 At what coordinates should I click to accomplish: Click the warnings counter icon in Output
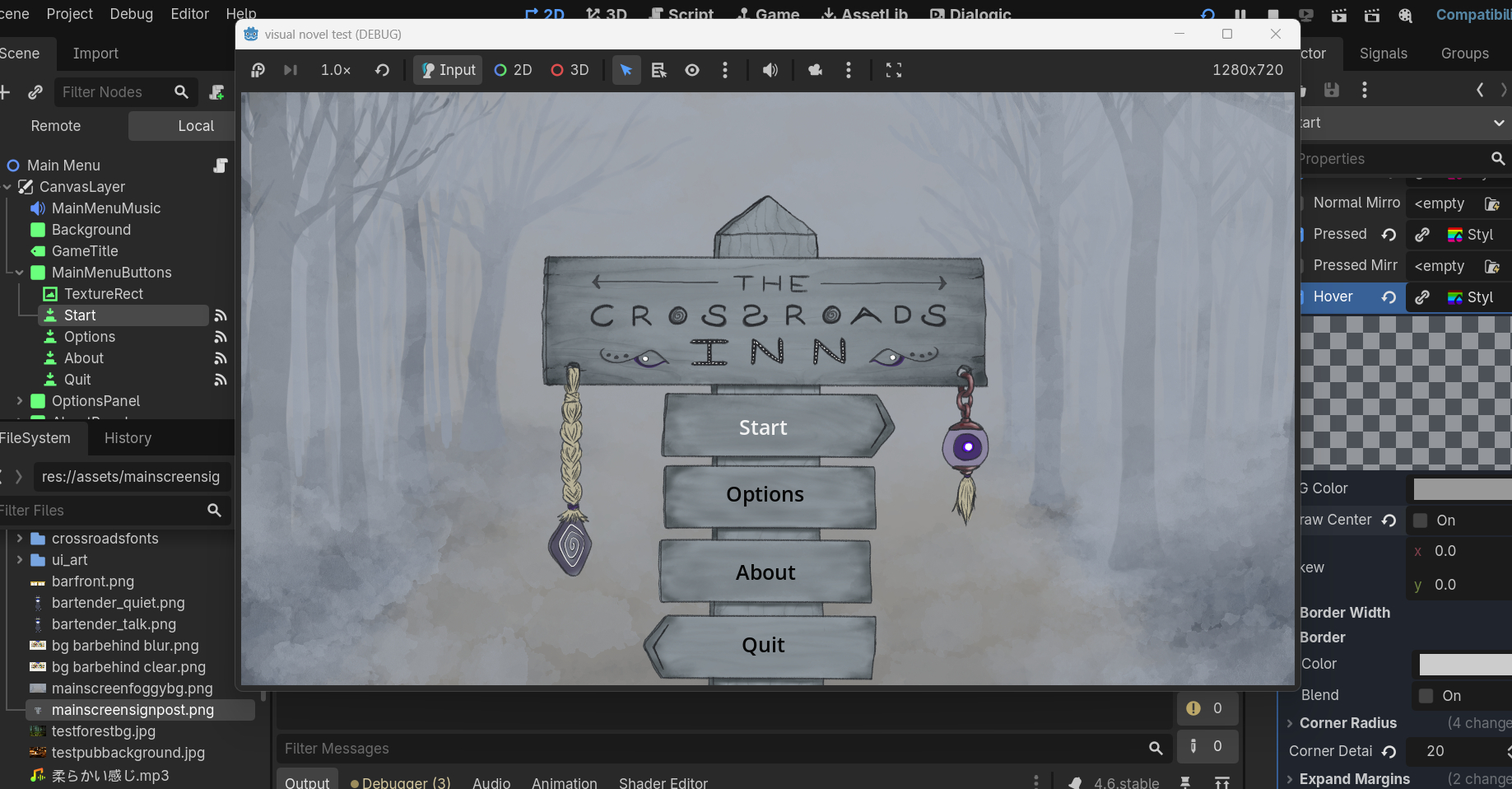pyautogui.click(x=1193, y=708)
